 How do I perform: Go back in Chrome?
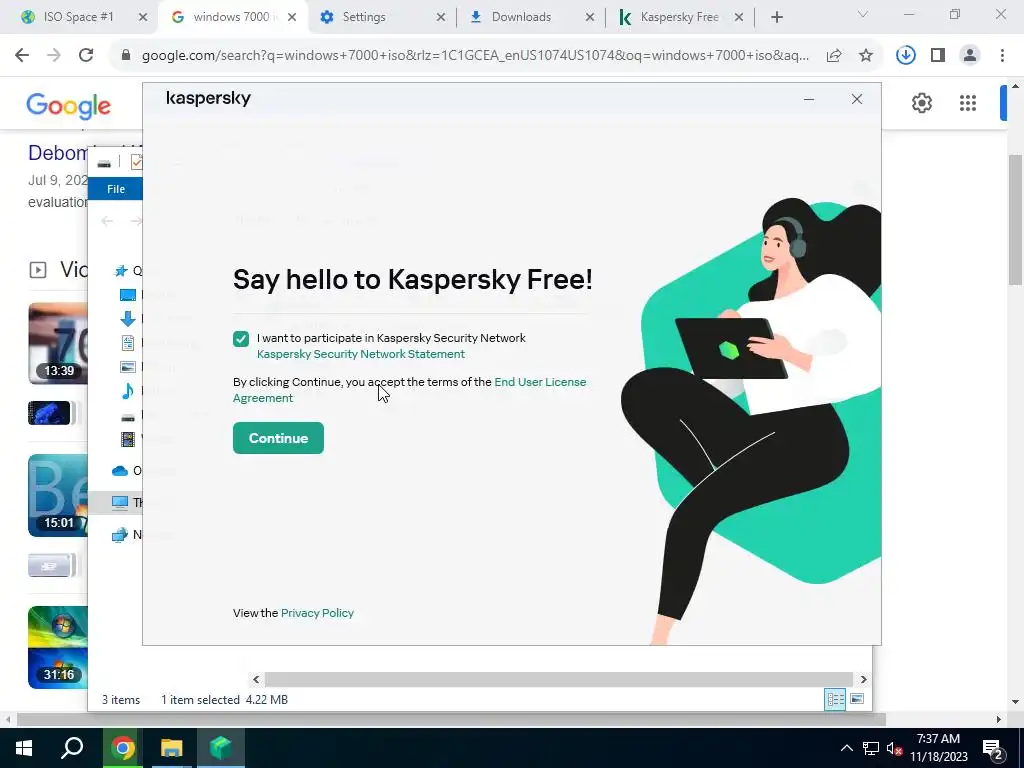[x=22, y=56]
